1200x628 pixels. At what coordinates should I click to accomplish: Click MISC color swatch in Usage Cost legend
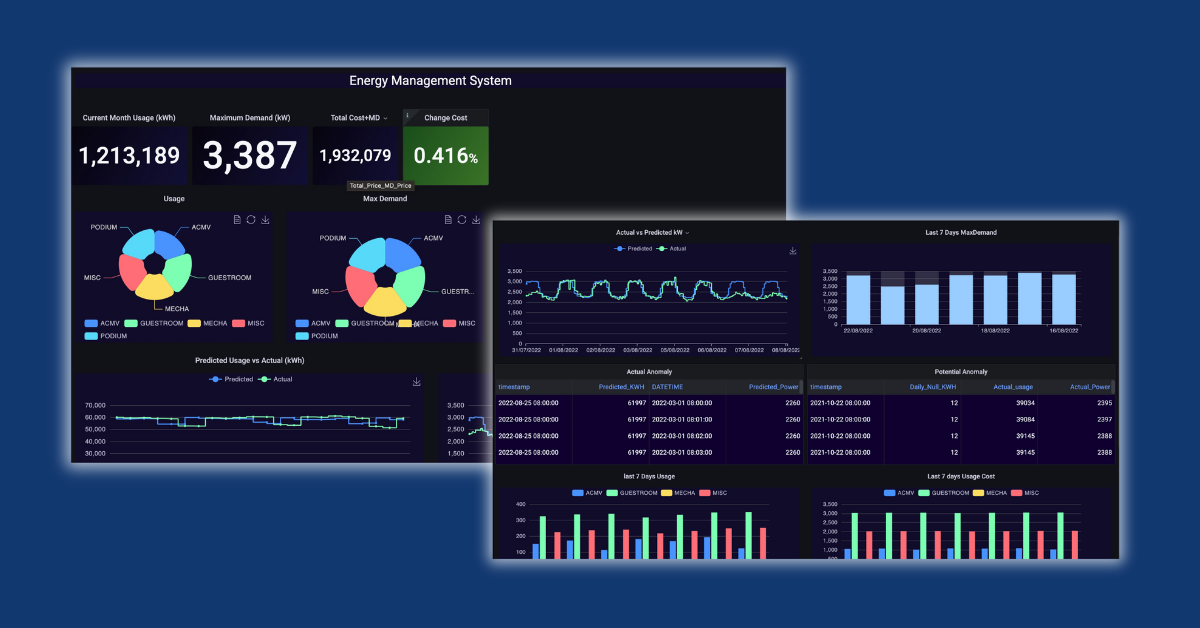[1018, 493]
